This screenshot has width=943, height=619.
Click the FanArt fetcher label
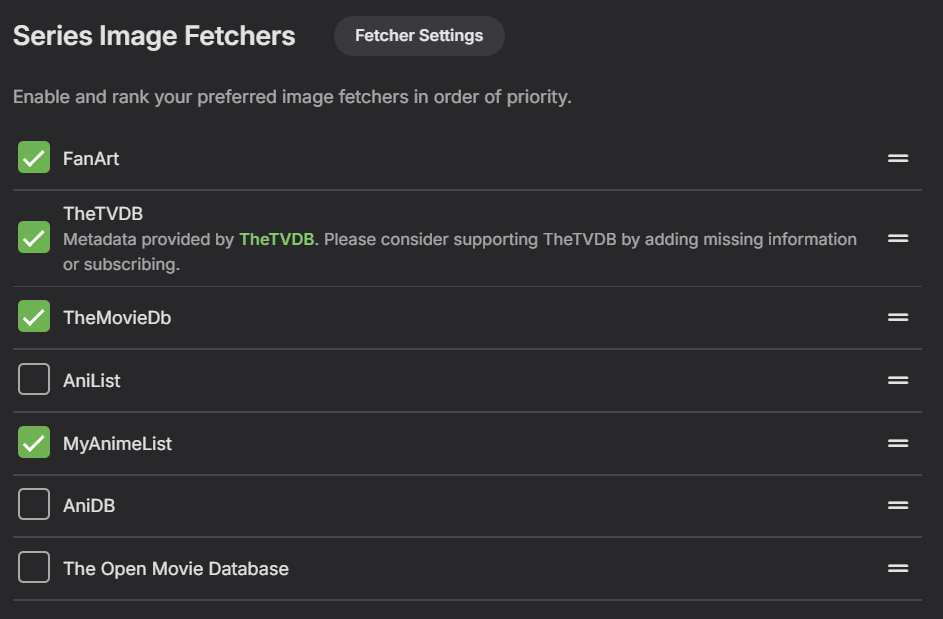[x=91, y=159]
